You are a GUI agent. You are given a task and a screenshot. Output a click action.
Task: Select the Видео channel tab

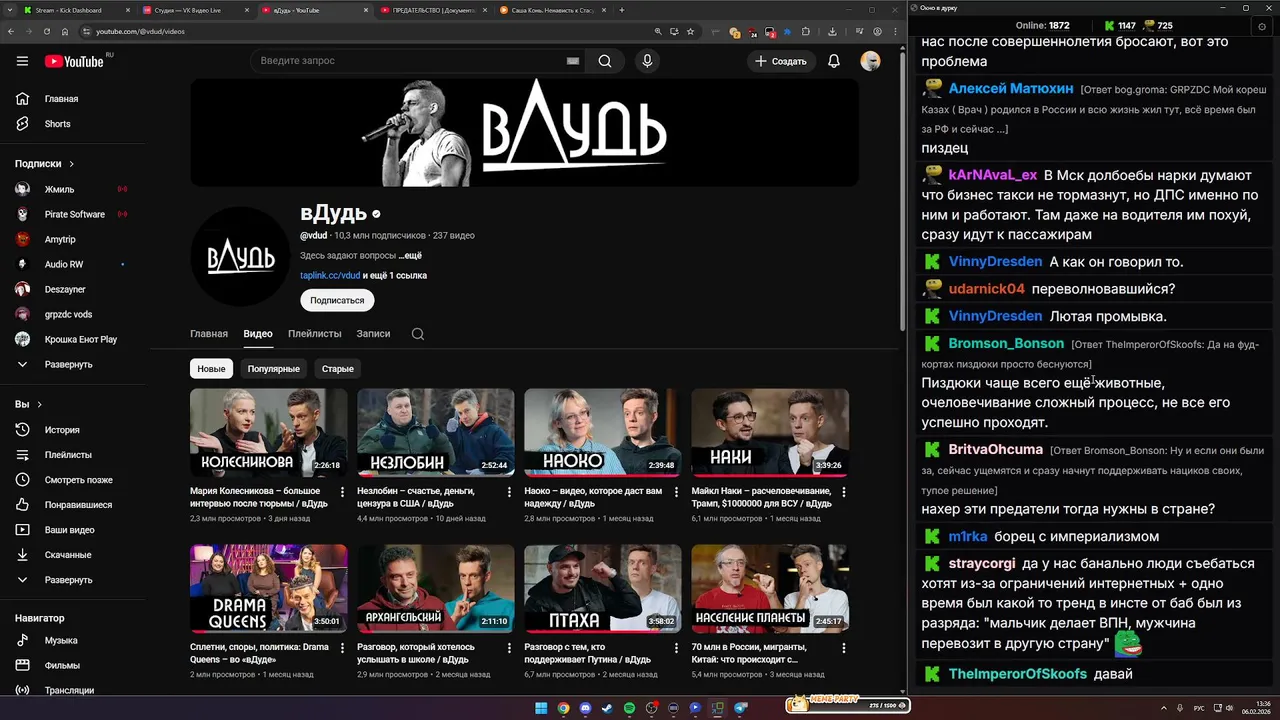pos(258,334)
